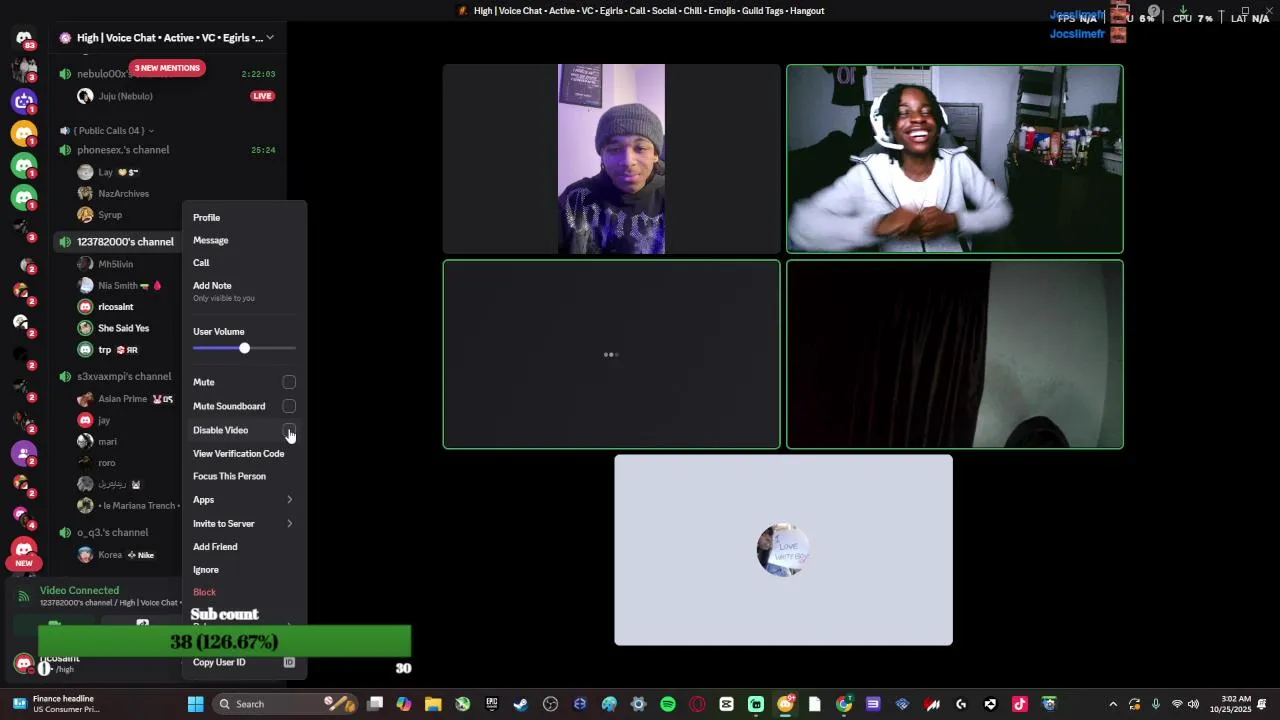Click system tray Wi-Fi icon

1177,704
